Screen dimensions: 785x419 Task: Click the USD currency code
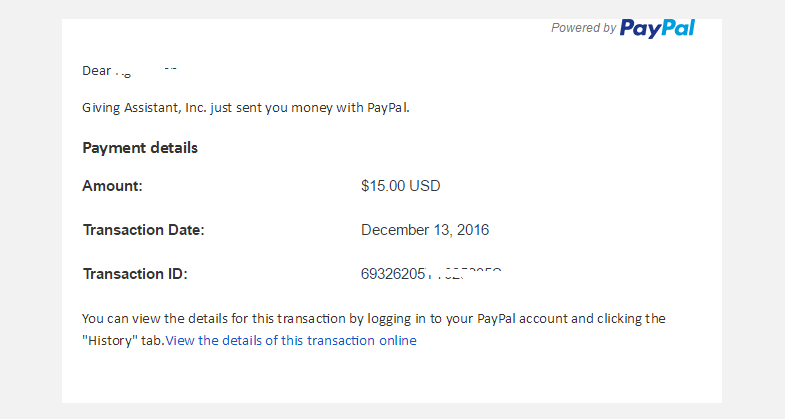pos(426,186)
